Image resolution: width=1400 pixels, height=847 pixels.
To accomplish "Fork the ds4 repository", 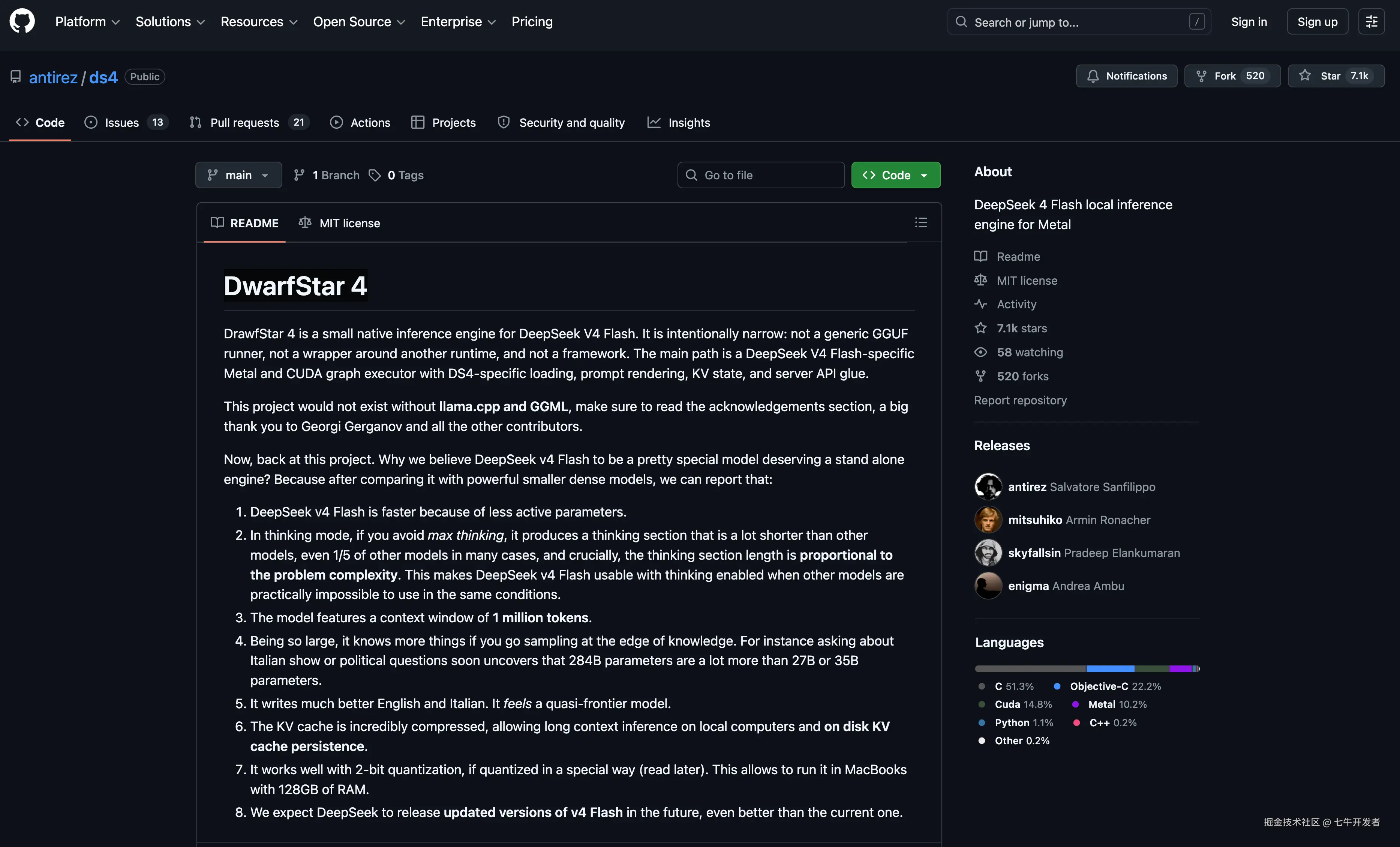I will (1232, 76).
